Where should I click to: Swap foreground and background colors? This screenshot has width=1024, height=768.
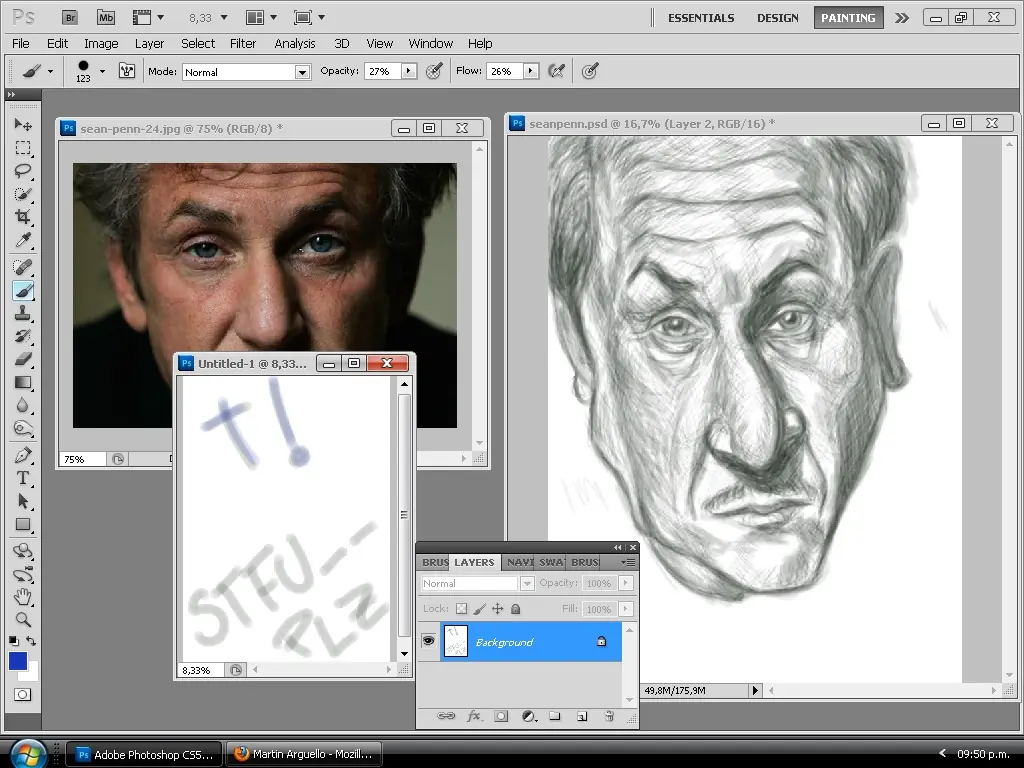click(31, 641)
